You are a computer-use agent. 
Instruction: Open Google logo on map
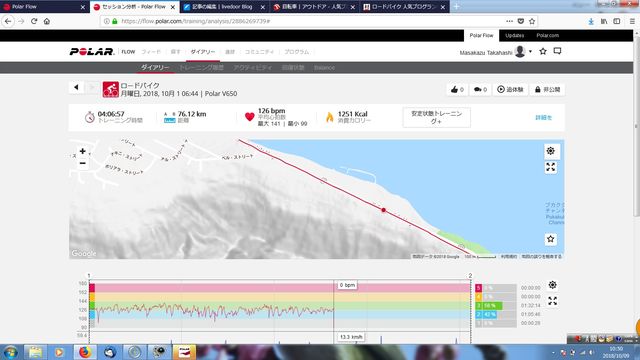pos(84,253)
